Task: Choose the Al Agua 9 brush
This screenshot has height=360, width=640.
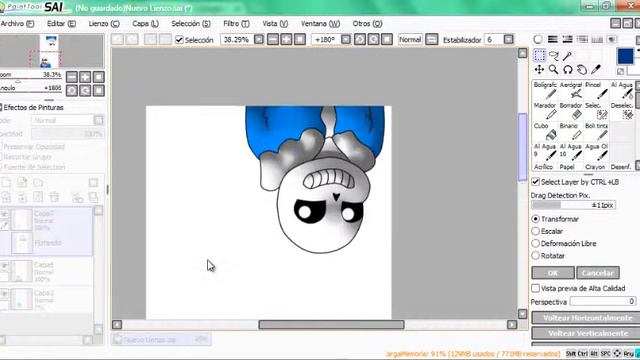Action: click(x=545, y=152)
